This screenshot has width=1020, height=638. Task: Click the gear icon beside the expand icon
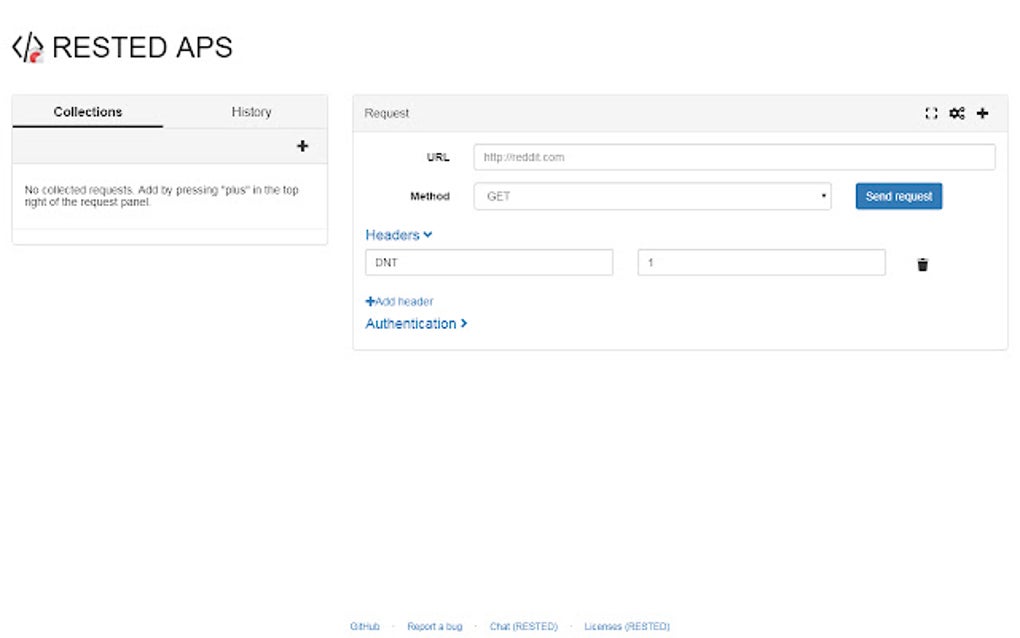[x=956, y=113]
